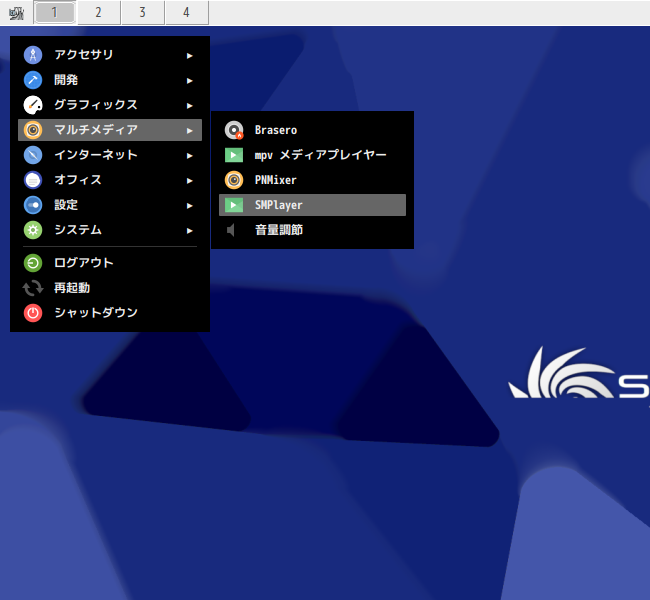Viewport: 650px width, 600px height.
Task: Select the マルチメディア menu category
Action: [x=110, y=130]
